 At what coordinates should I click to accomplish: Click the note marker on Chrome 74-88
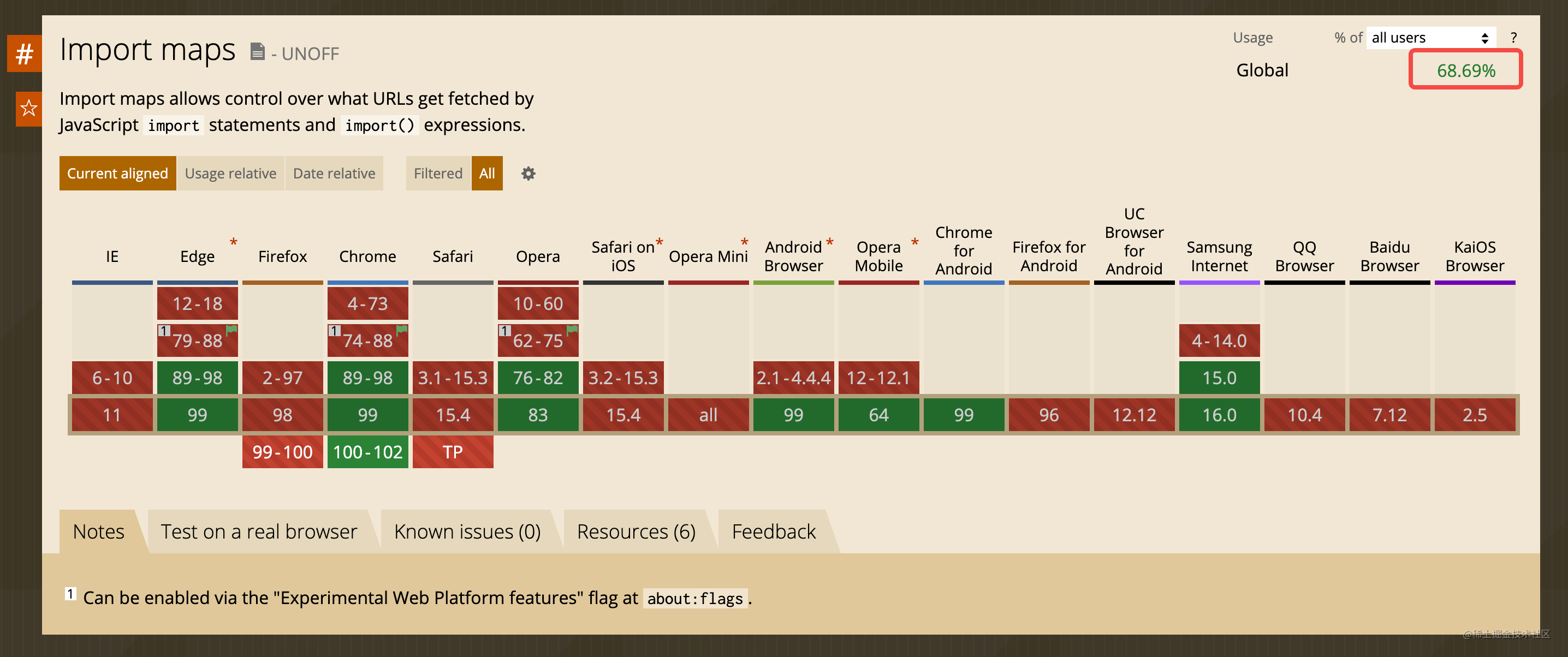point(334,330)
